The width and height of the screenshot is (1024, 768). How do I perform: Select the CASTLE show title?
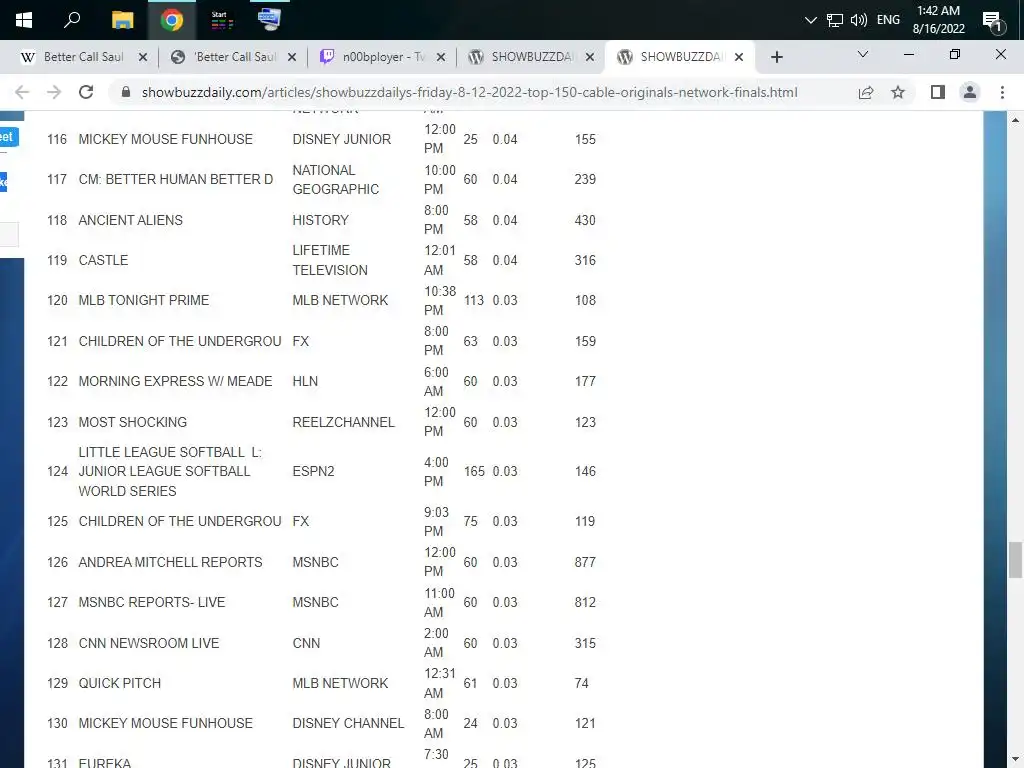pyautogui.click(x=103, y=260)
